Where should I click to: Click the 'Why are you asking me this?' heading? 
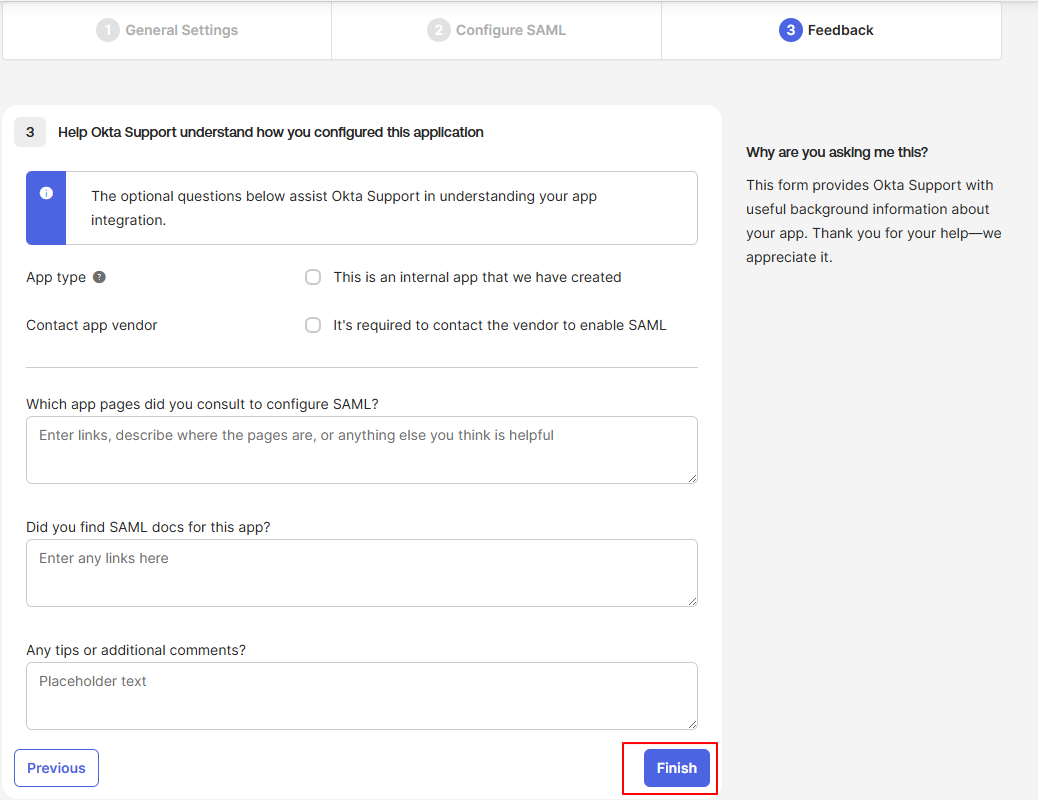tap(837, 152)
